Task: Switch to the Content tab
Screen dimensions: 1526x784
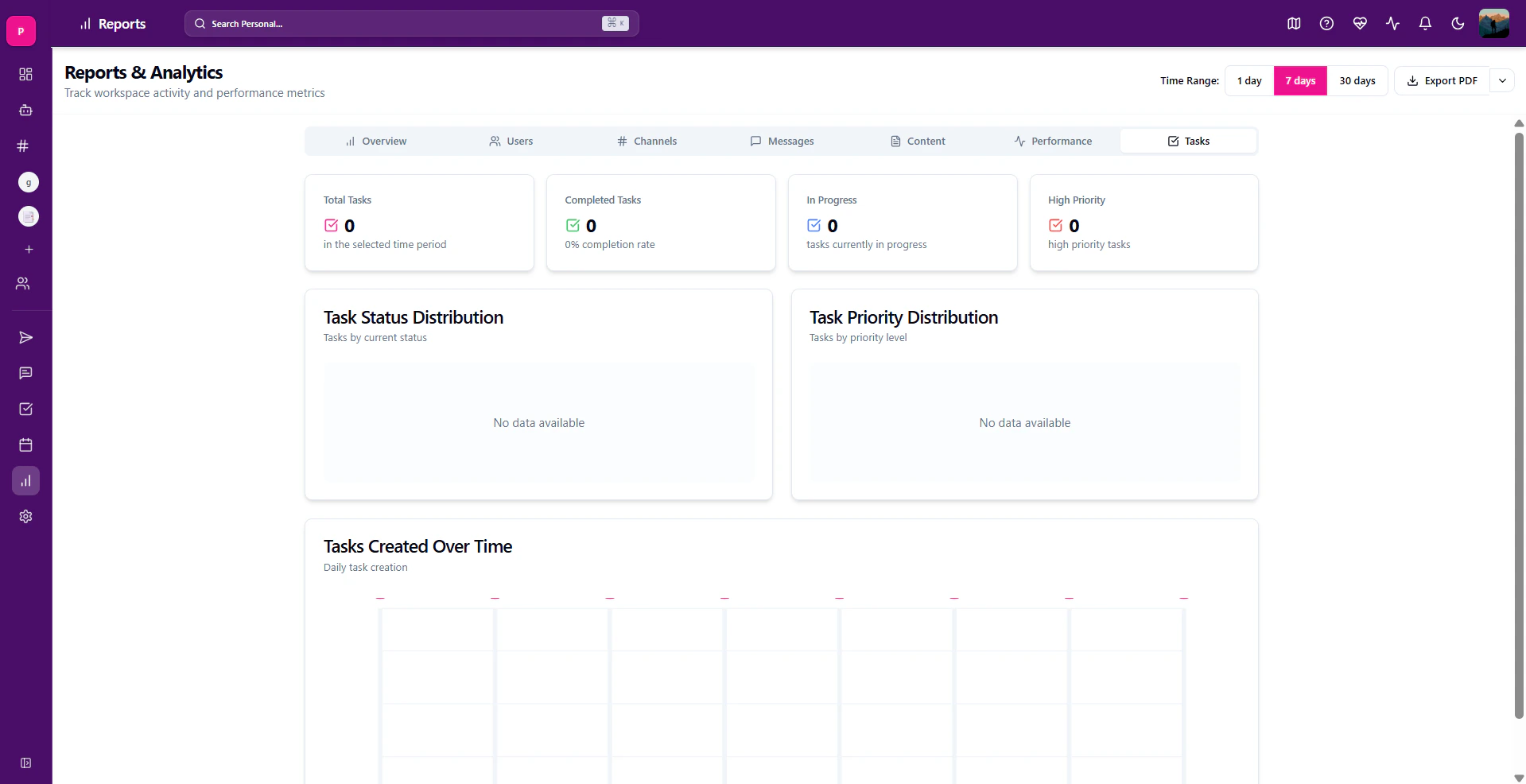Action: click(918, 142)
